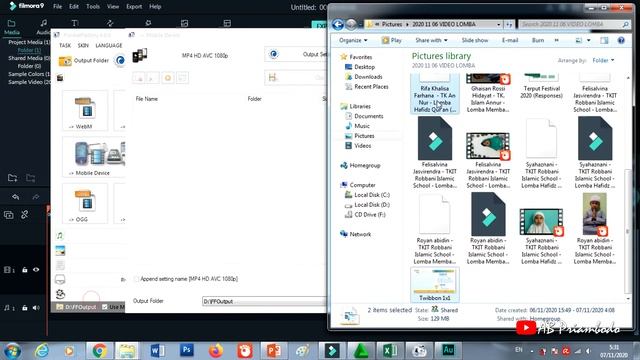Click the Explorer file list scroll-down arrow
The image size is (640, 360).
click(628, 299)
